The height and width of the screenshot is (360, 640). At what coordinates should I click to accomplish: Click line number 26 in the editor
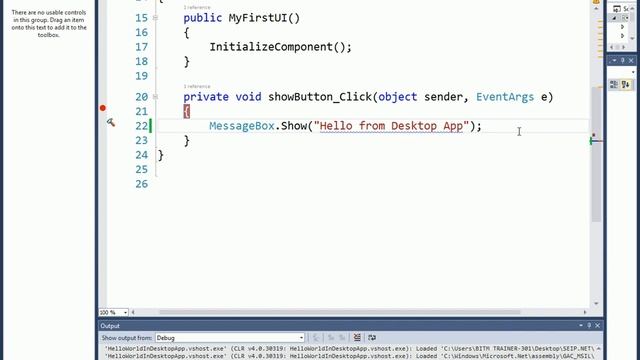tap(142, 184)
